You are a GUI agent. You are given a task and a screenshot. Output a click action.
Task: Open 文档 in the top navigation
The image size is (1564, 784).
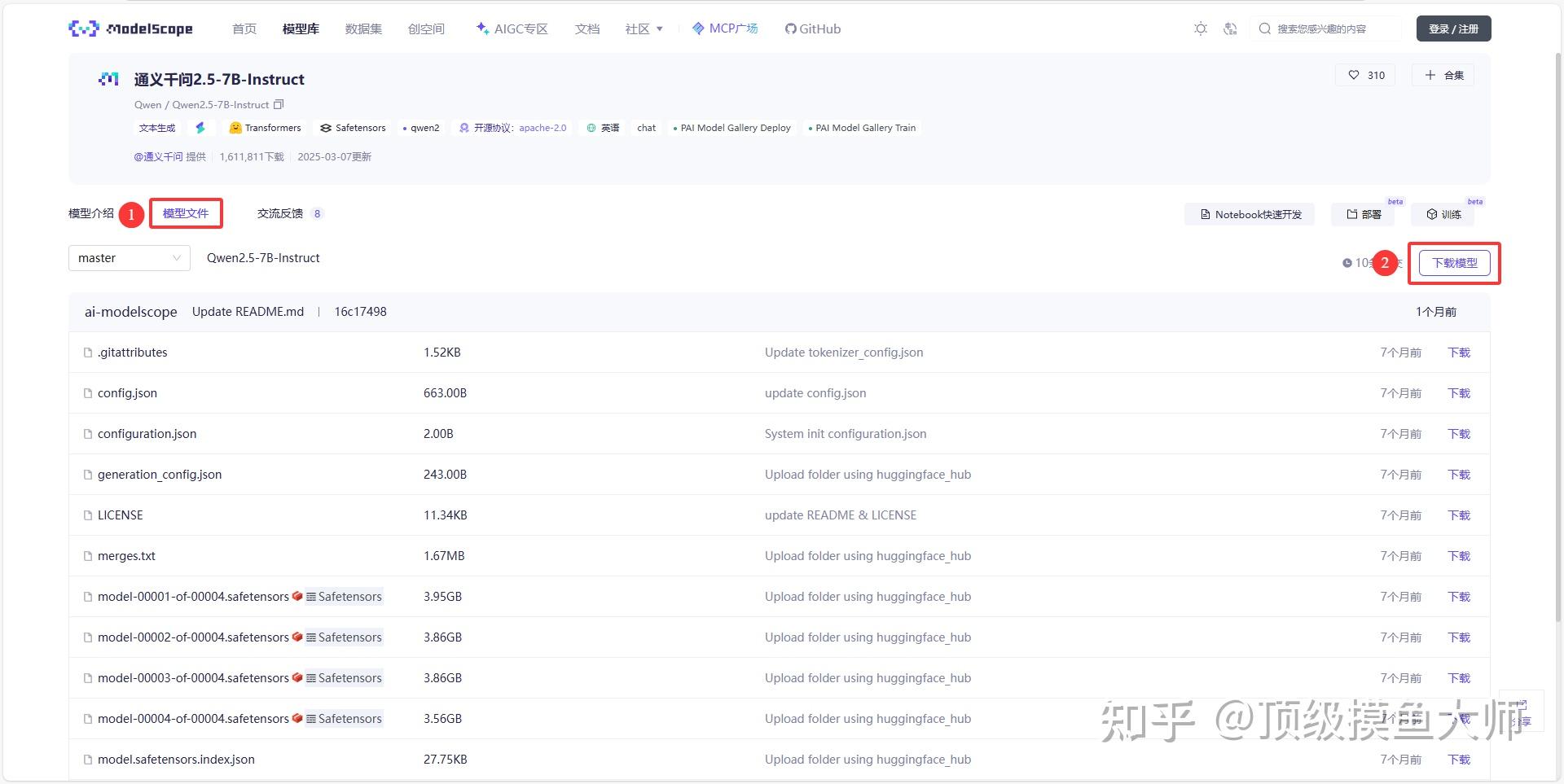point(587,28)
